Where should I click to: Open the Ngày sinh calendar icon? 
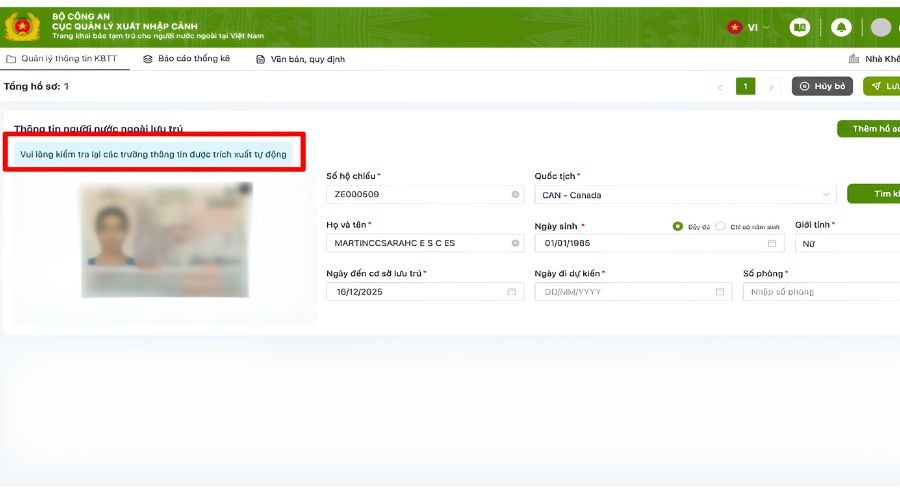(772, 243)
